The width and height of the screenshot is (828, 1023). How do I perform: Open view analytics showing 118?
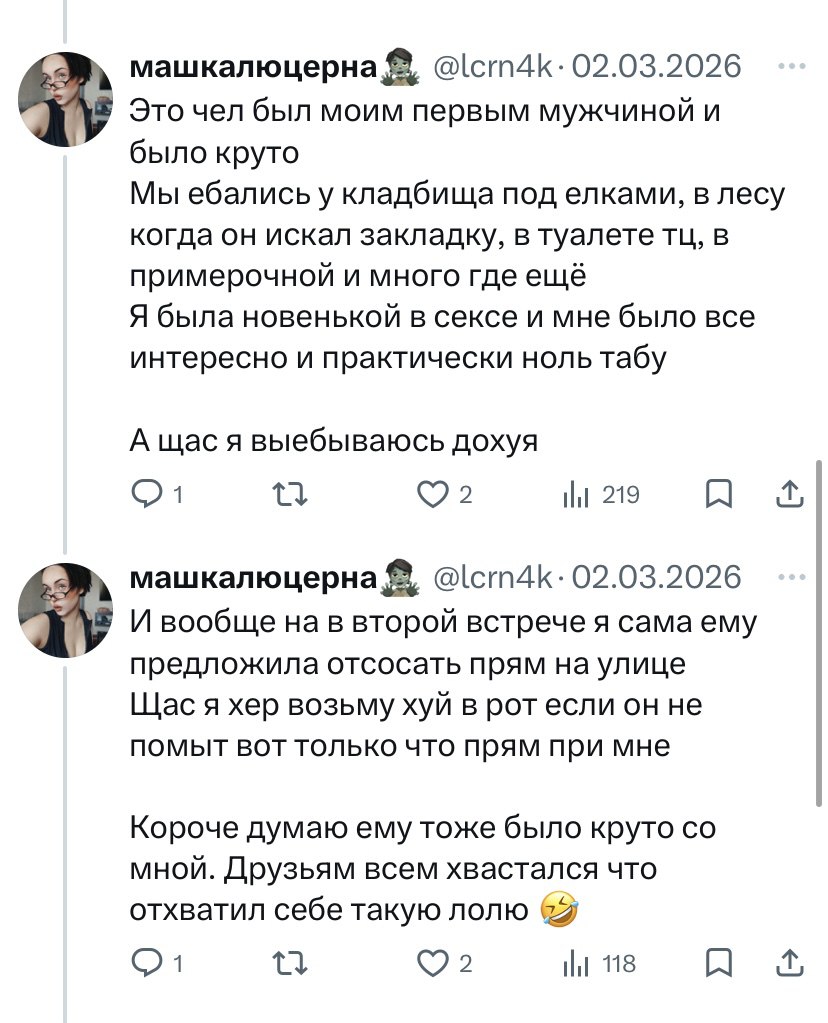[575, 964]
